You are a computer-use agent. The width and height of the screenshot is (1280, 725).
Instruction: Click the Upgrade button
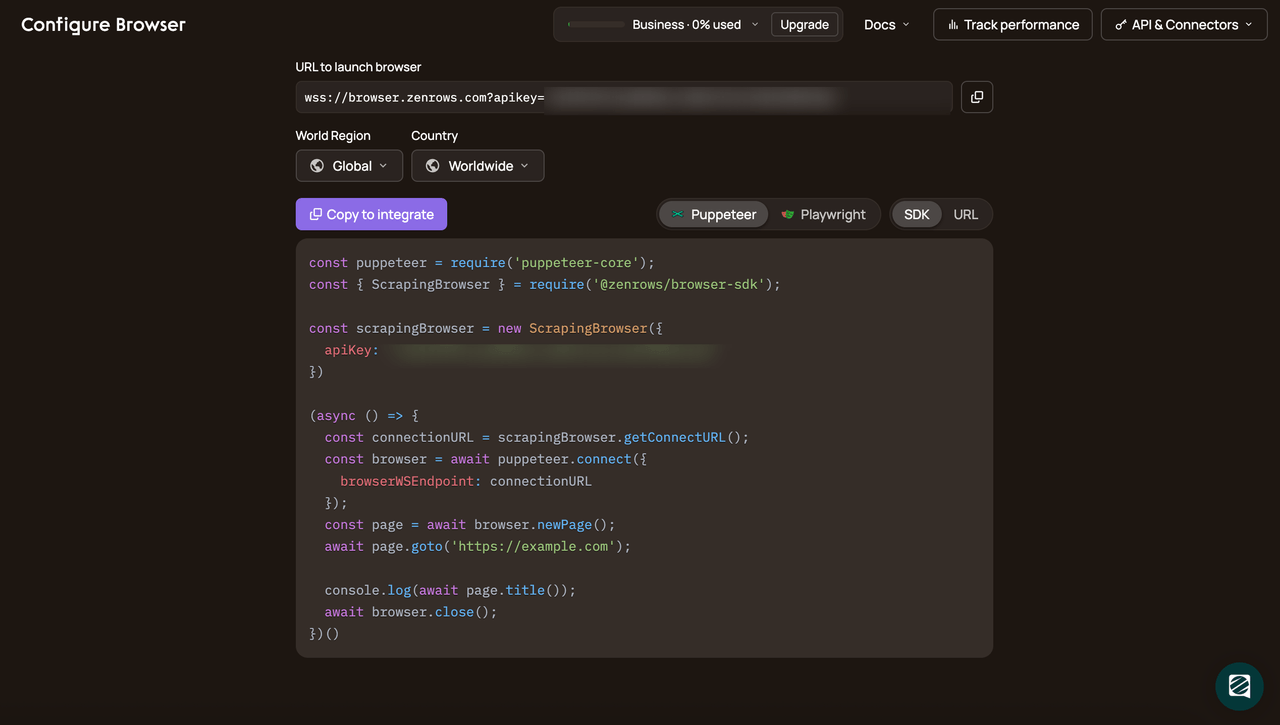[x=804, y=25]
